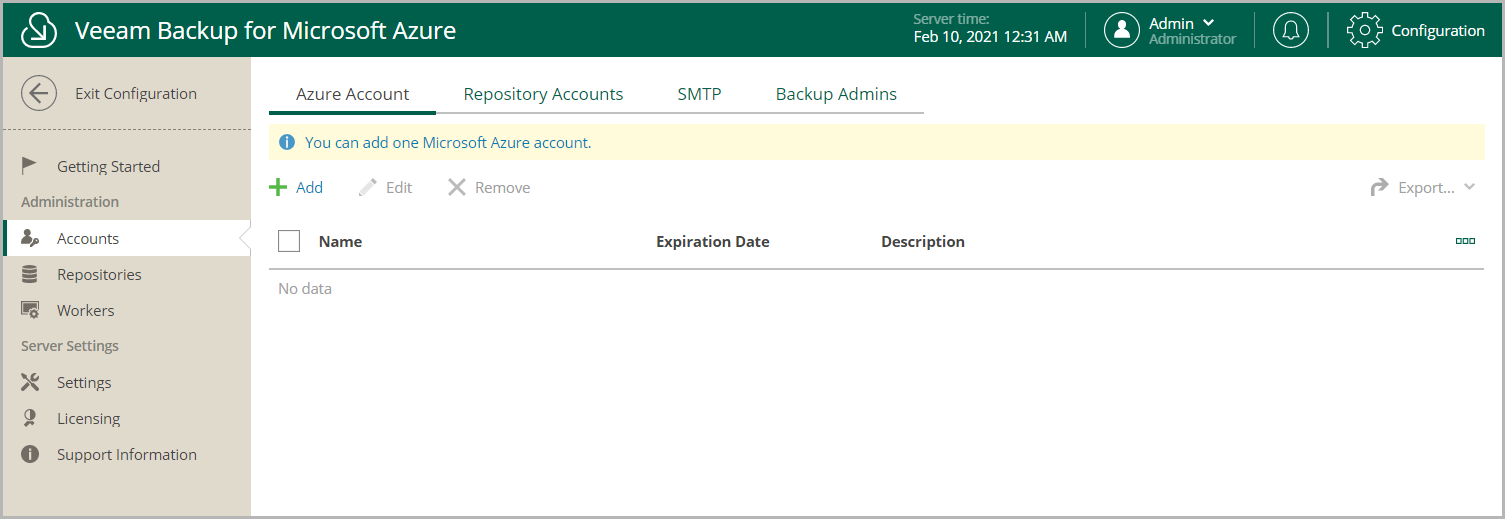Click the green plus Add icon
This screenshot has height=519, width=1505.
coord(278,187)
